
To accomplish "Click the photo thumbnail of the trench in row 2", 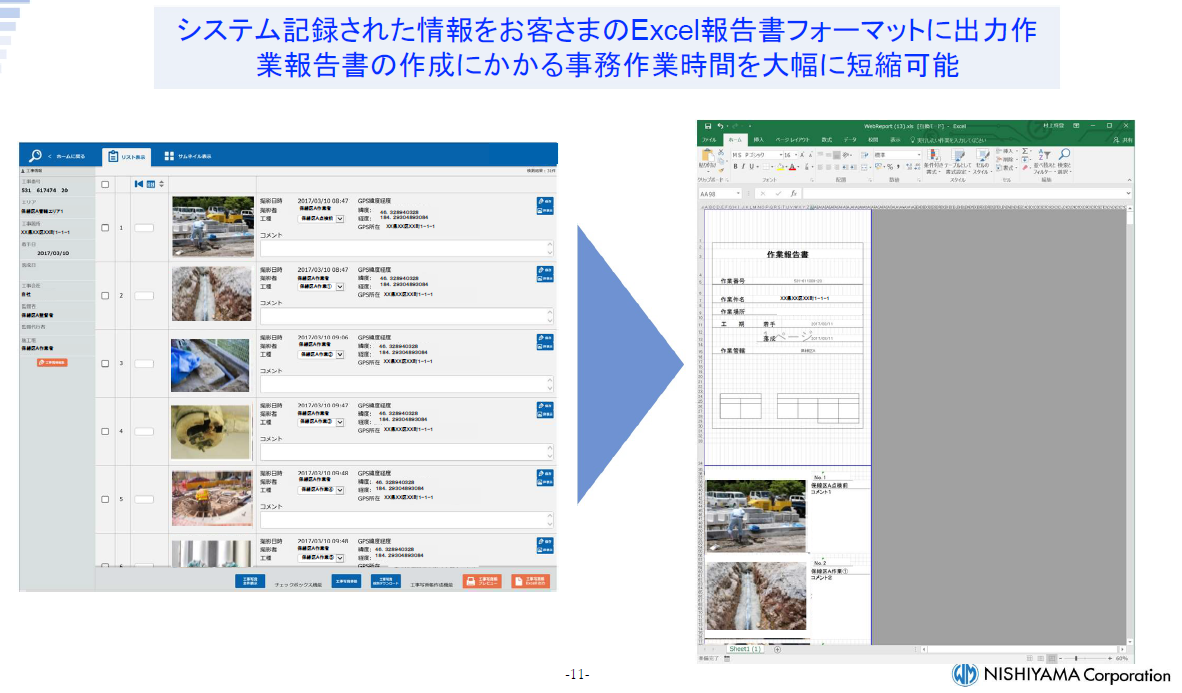I will [210, 294].
